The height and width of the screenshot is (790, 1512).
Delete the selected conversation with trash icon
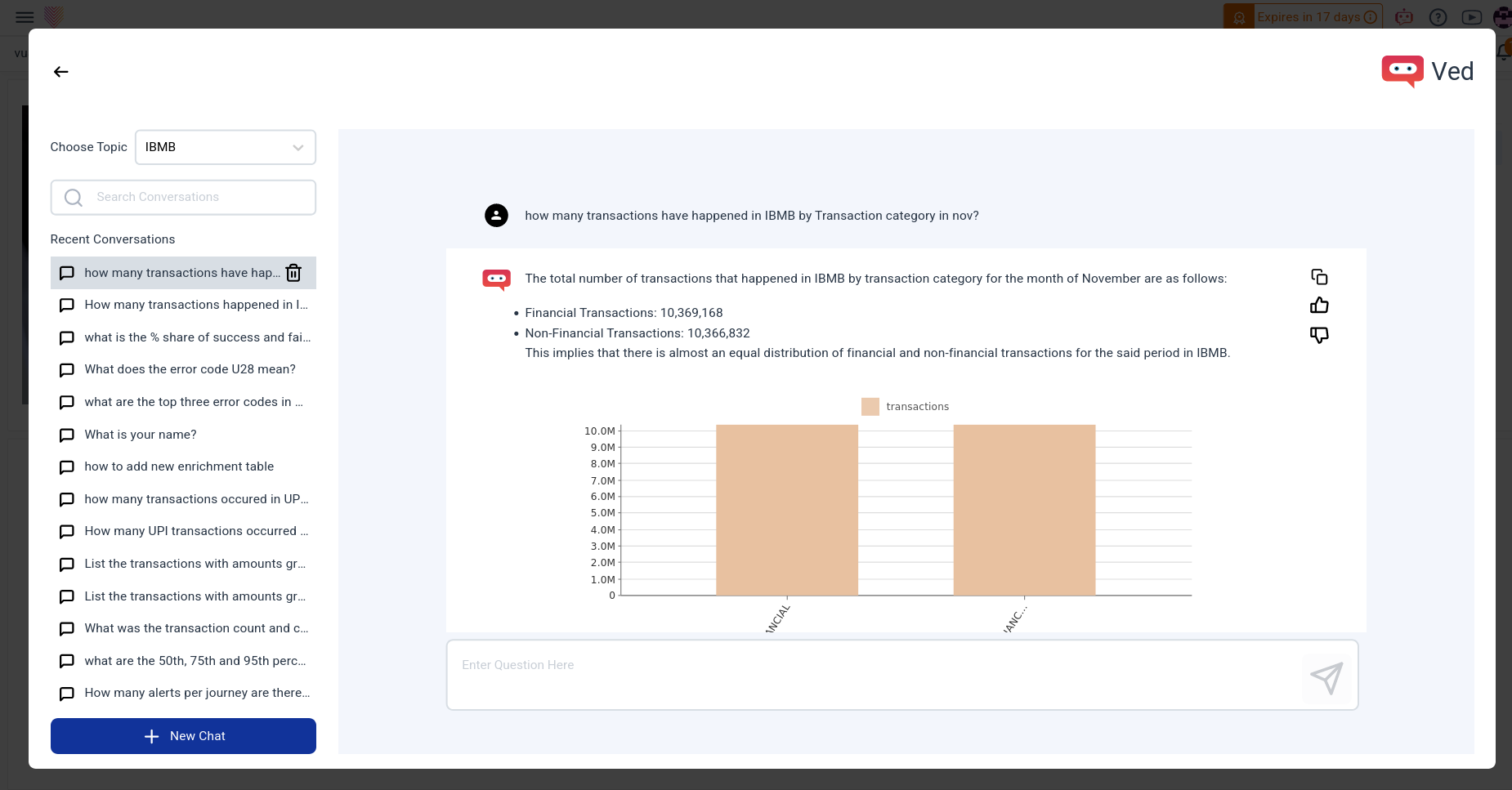(x=293, y=273)
